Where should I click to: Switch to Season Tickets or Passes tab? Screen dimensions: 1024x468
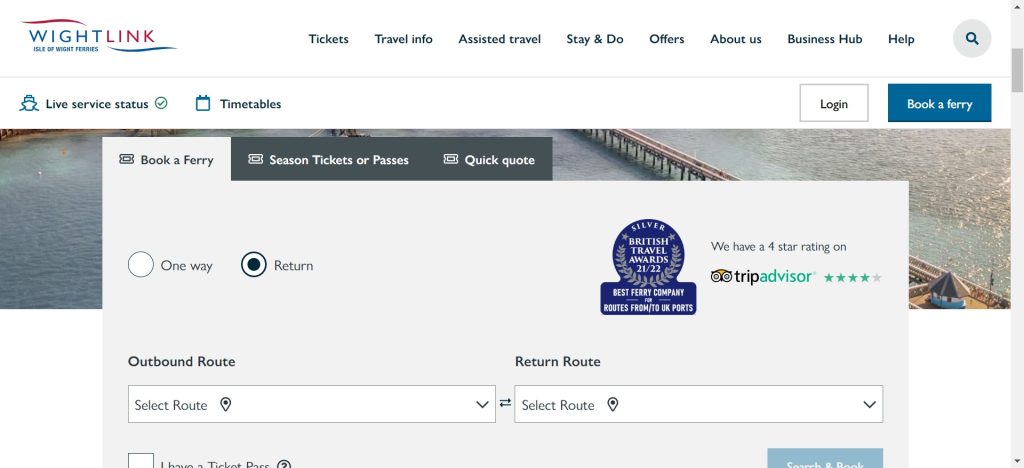tap(328, 159)
